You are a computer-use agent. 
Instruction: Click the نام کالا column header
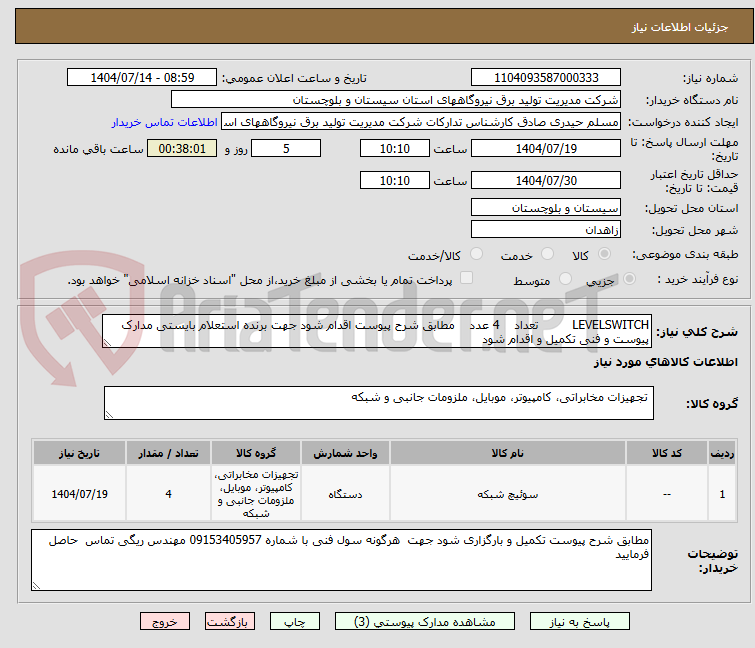pos(508,453)
